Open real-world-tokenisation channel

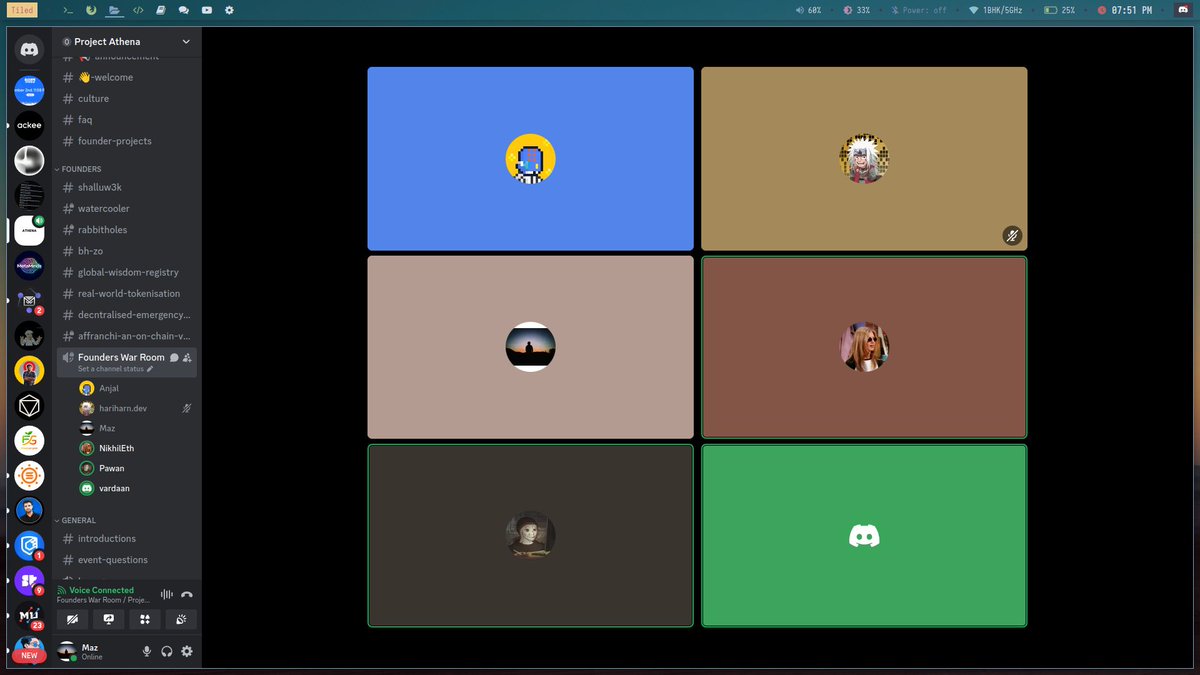(127, 293)
